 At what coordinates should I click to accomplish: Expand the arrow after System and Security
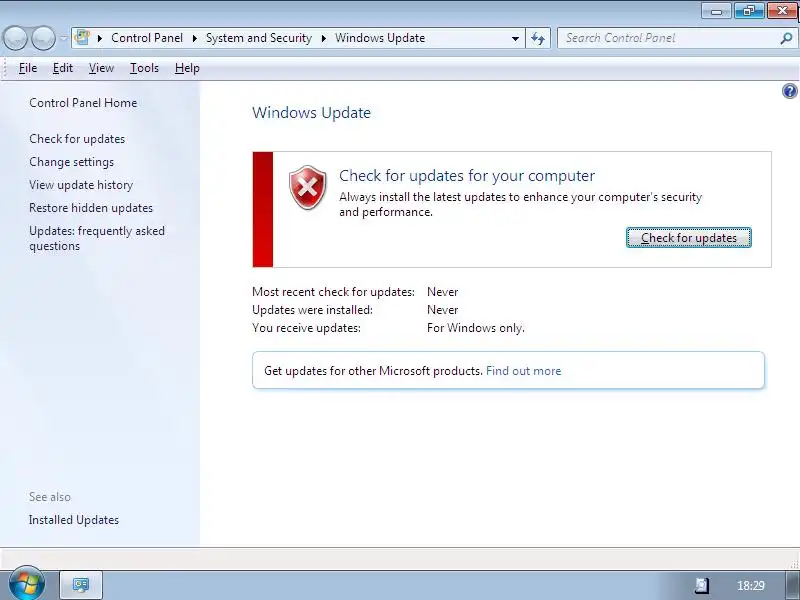tap(324, 38)
